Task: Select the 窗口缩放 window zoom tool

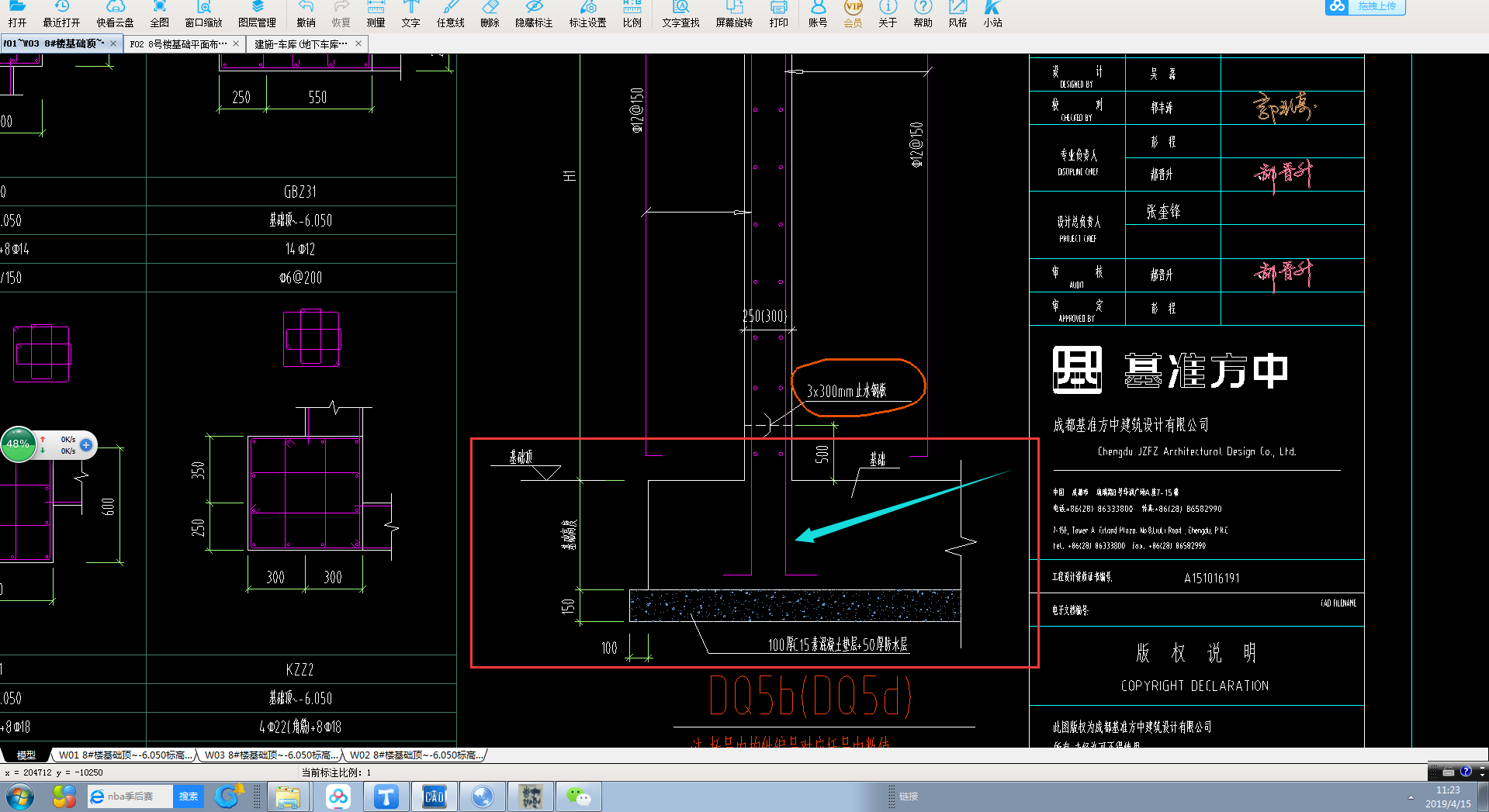Action: [x=203, y=14]
